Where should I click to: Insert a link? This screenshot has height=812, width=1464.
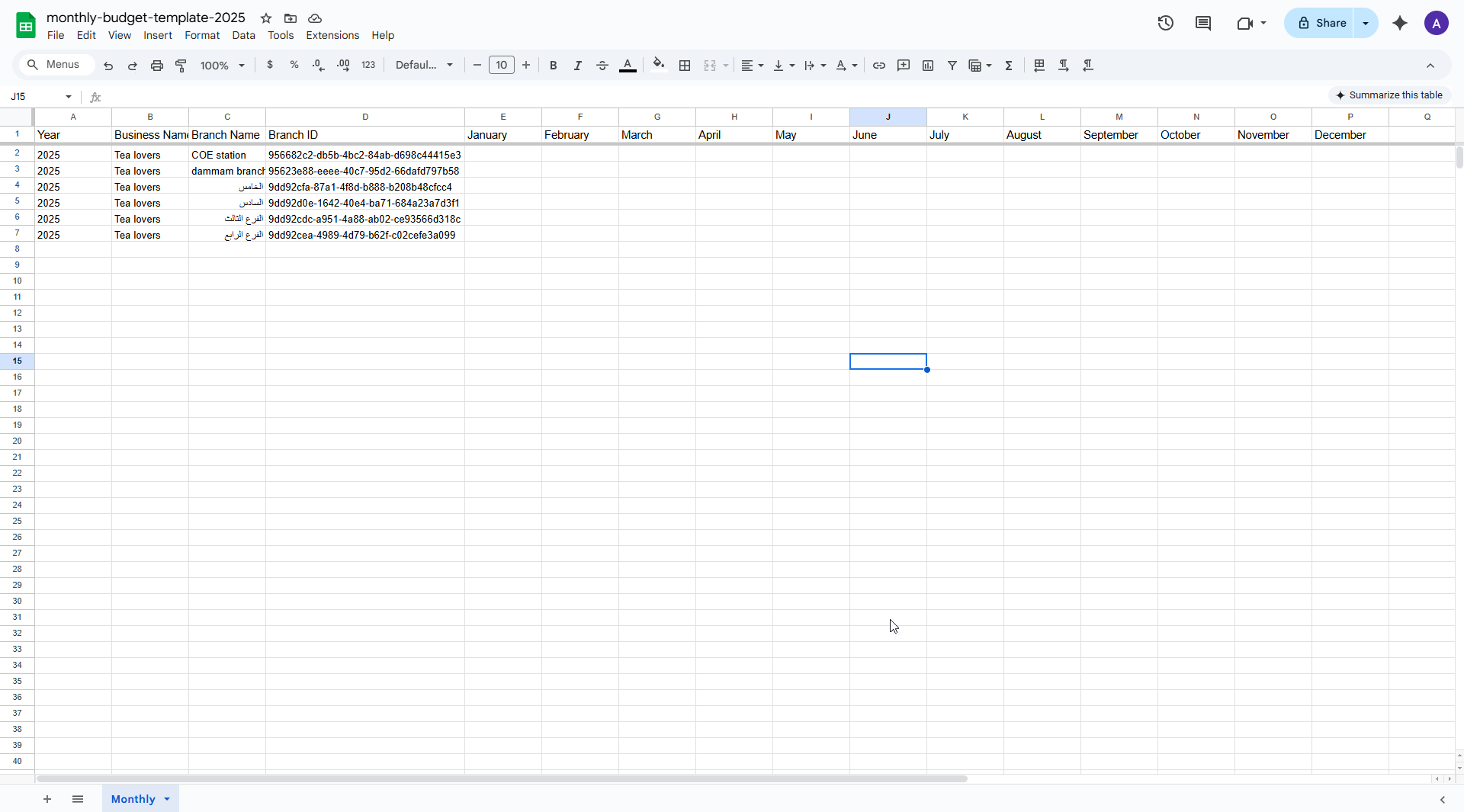click(879, 66)
